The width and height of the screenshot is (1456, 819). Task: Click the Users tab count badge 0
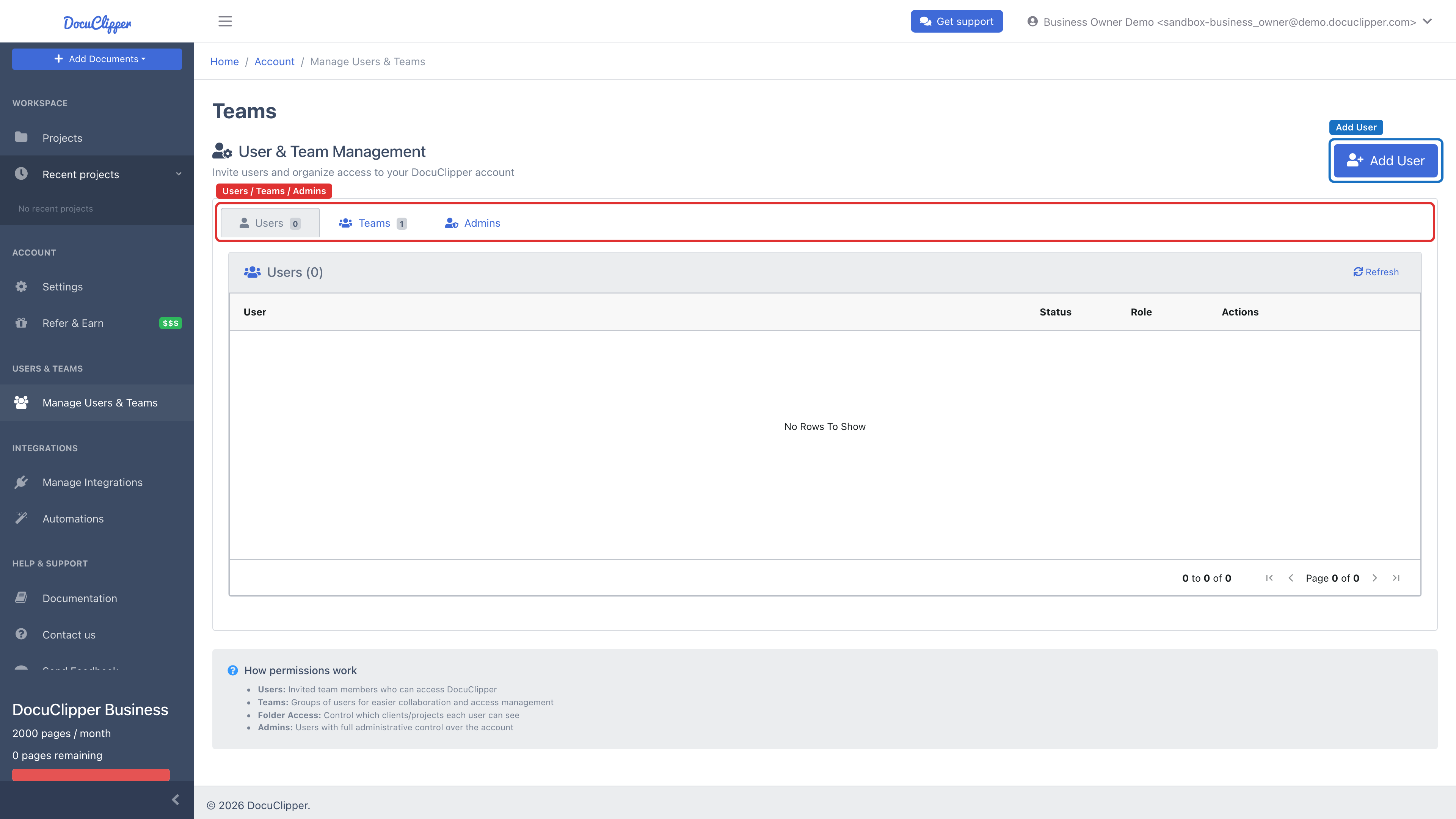(295, 223)
